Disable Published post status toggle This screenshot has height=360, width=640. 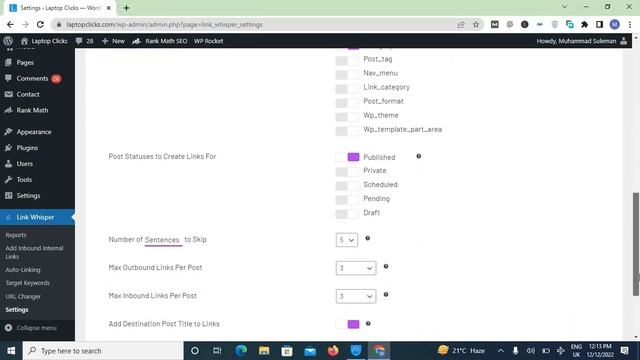[x=347, y=157]
